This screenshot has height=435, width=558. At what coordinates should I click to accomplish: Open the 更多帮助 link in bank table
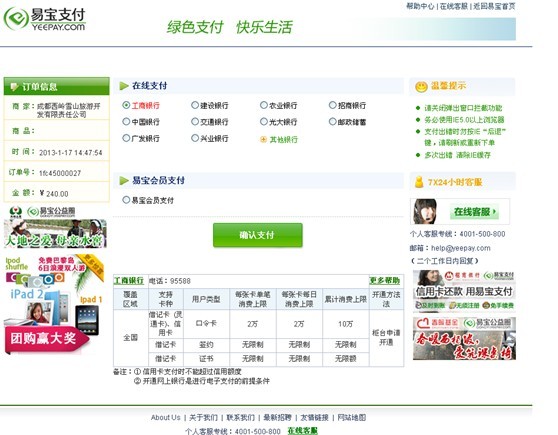pyautogui.click(x=384, y=281)
